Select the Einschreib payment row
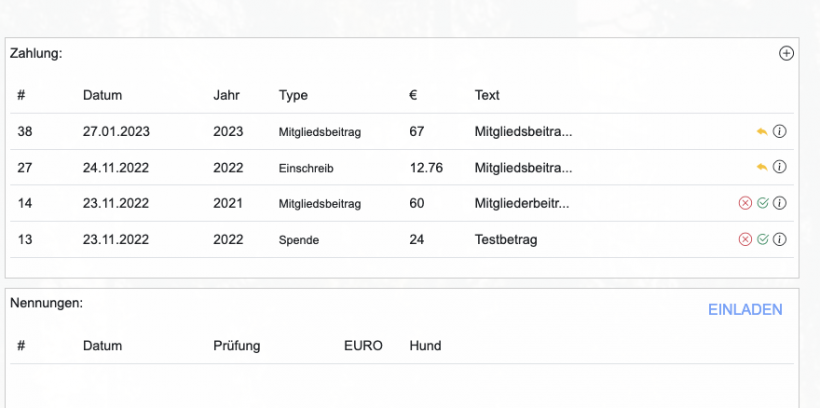Viewport: 820px width, 408px height. coord(305,167)
